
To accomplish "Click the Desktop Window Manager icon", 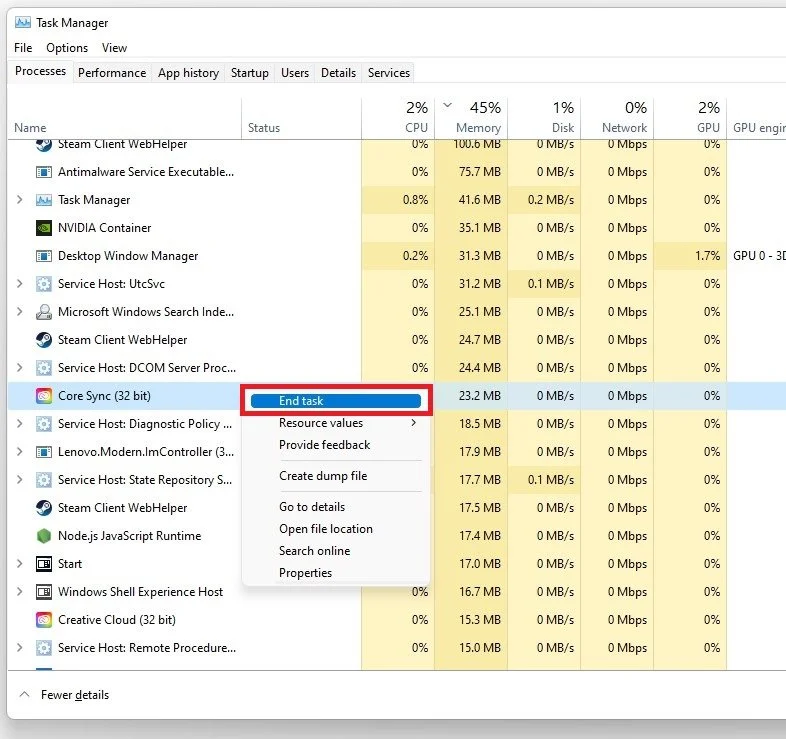I will (44, 256).
